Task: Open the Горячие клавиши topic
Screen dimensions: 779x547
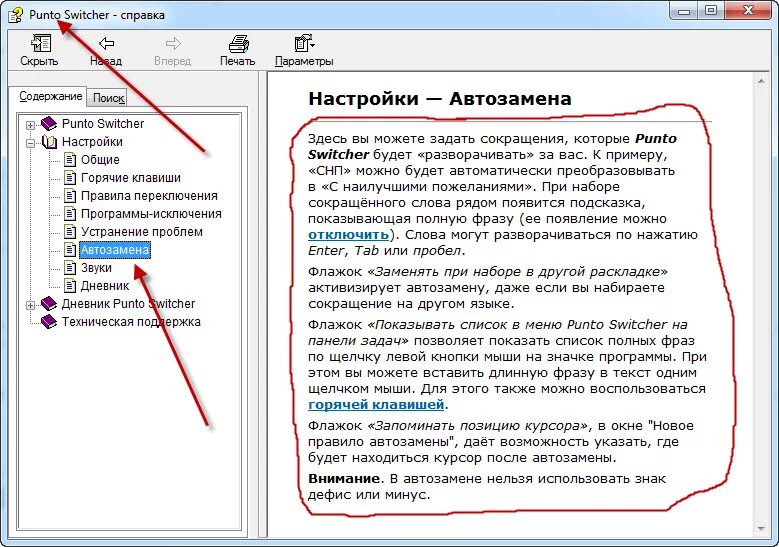Action: coord(131,177)
